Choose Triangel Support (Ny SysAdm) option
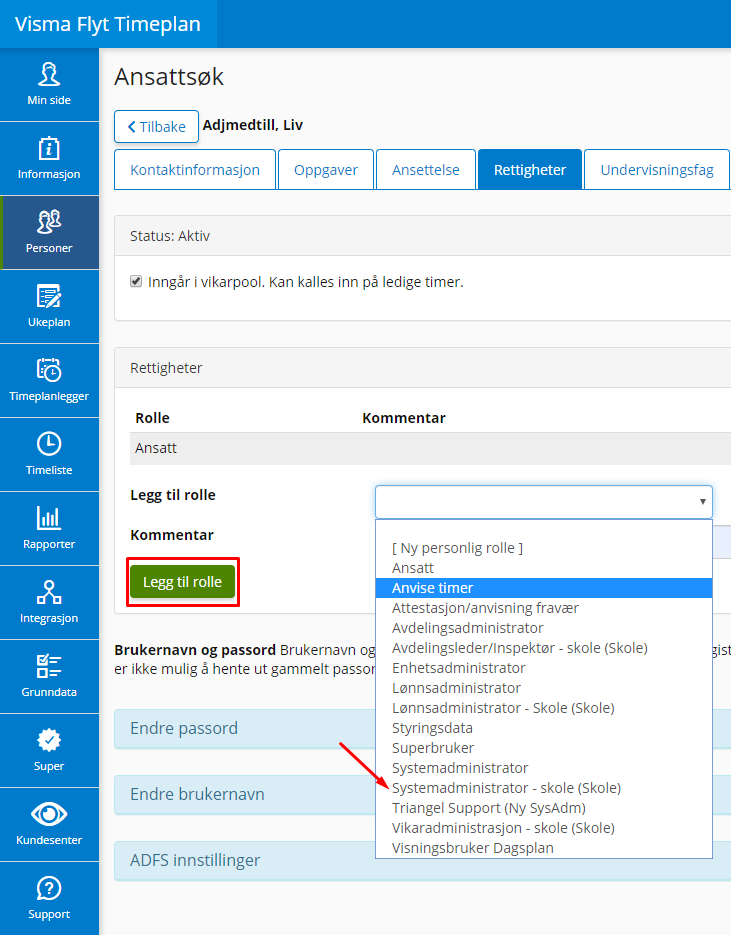Screen dimensions: 731x935 tap(544, 808)
